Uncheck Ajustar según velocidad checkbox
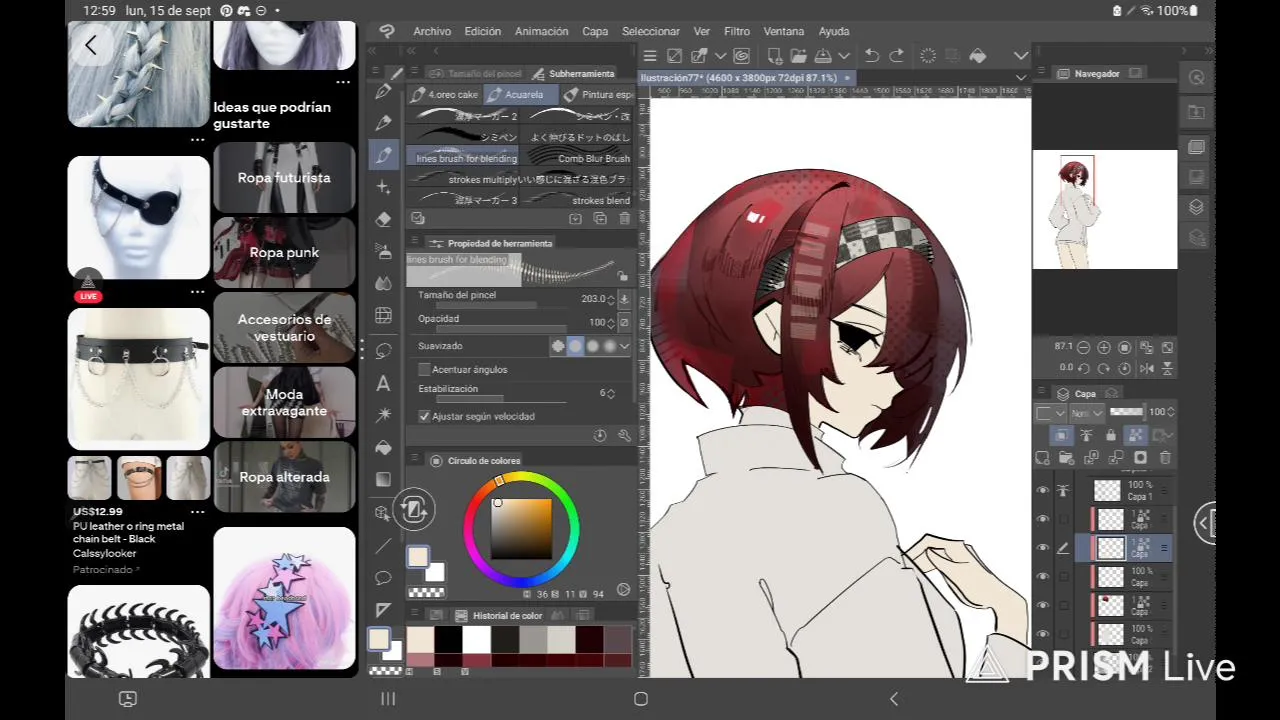Screen dimensions: 1280x720 point(424,416)
